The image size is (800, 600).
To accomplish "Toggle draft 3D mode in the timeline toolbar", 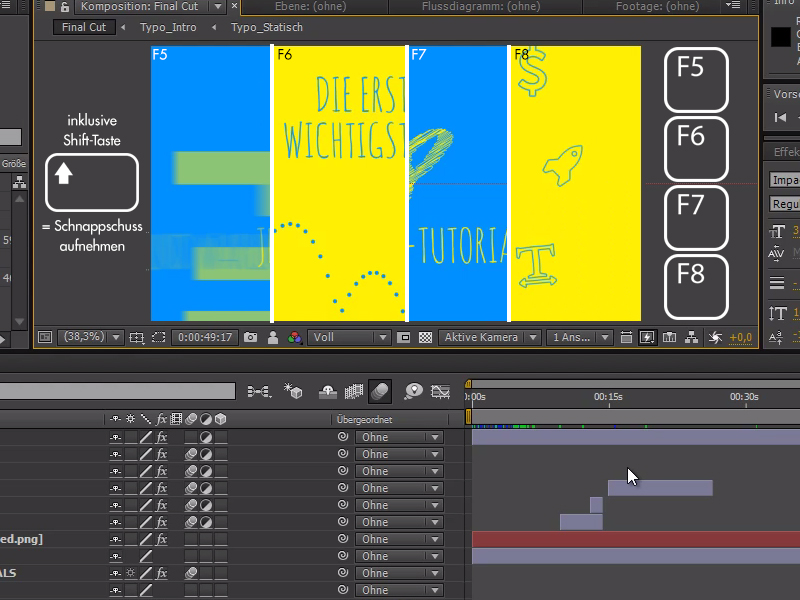I will tap(294, 391).
